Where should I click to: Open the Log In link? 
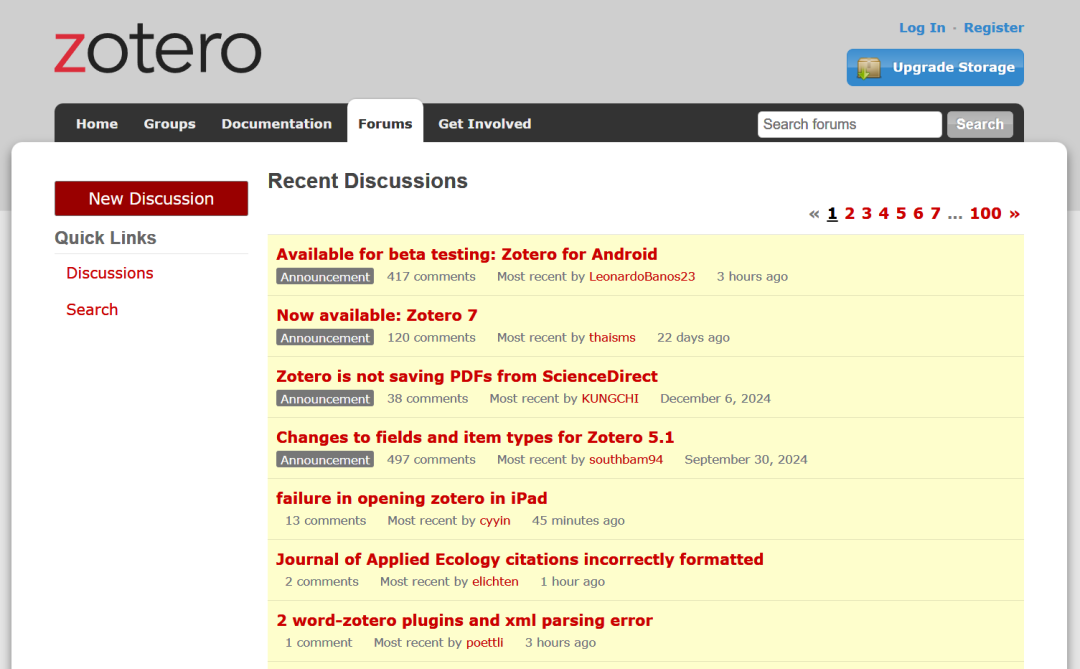[x=921, y=28]
